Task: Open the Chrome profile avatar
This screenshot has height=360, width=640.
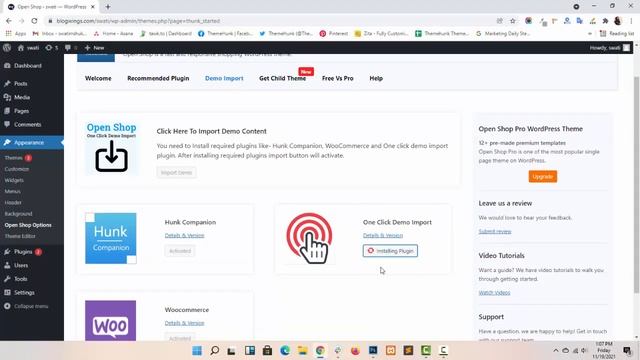Action: click(618, 21)
